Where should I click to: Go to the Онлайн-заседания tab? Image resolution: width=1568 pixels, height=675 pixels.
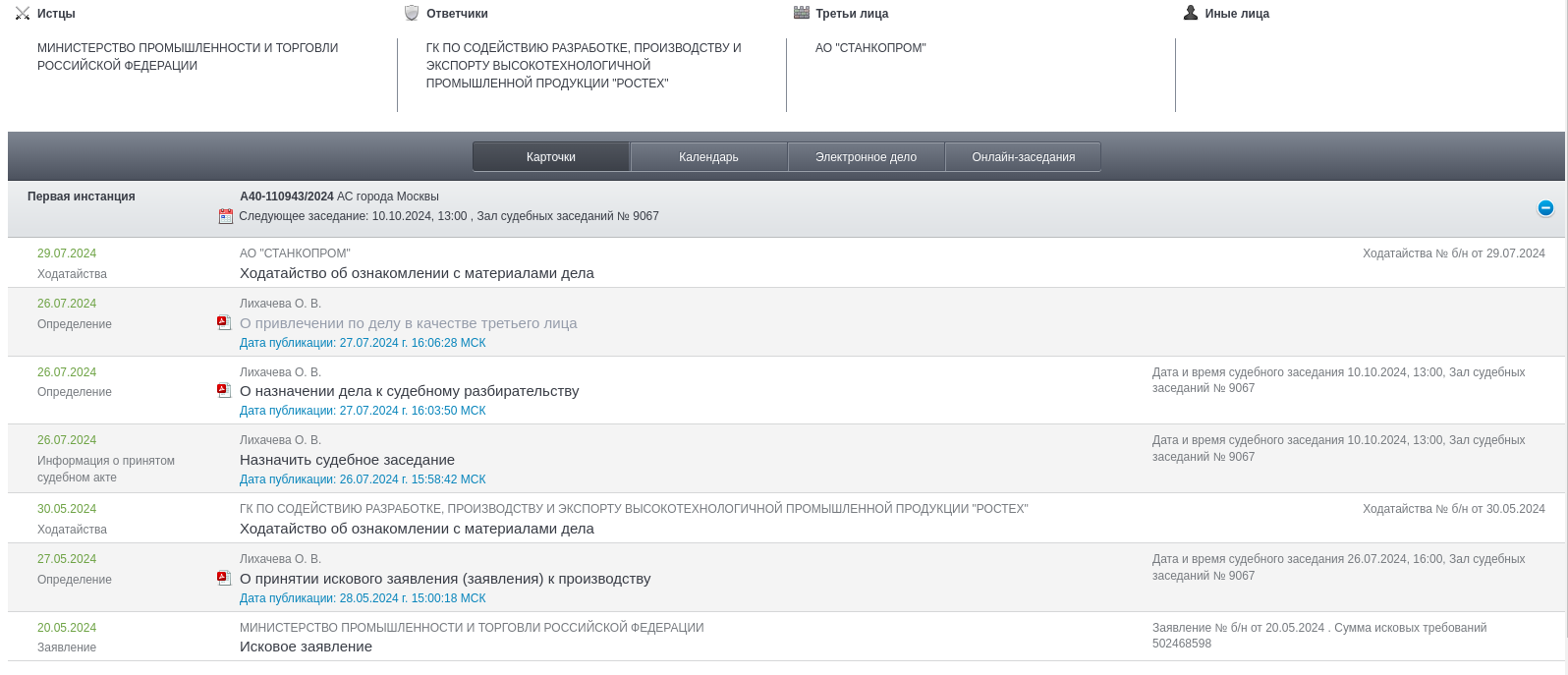coord(1023,157)
